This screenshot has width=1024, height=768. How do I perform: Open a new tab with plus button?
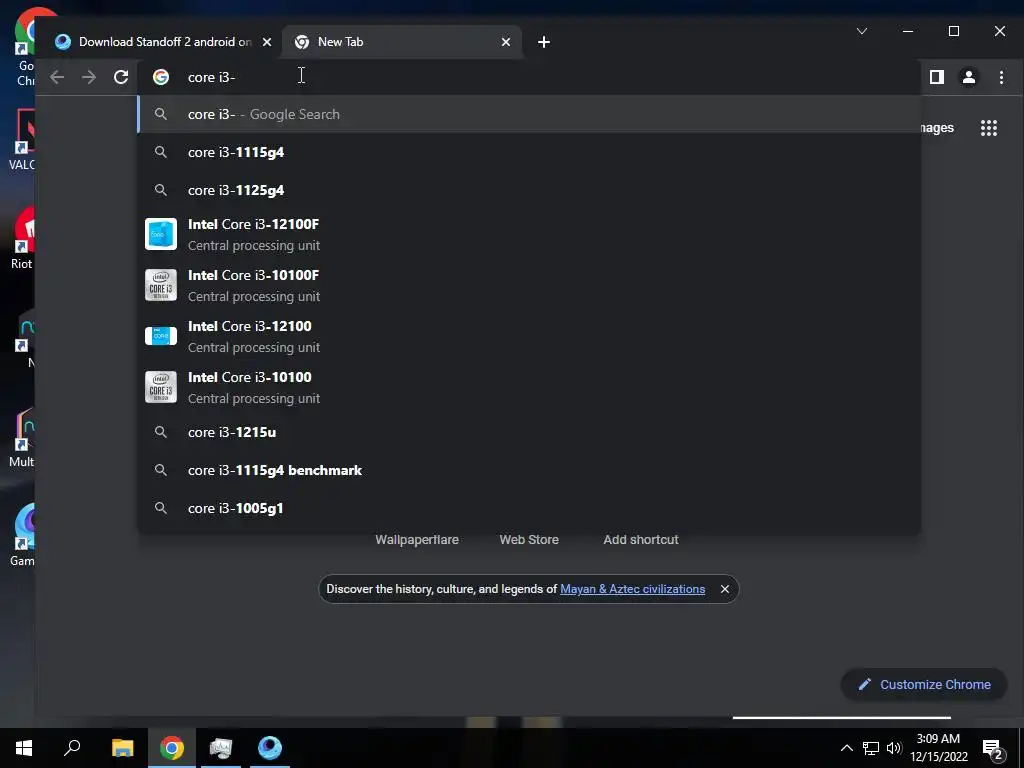tap(543, 42)
